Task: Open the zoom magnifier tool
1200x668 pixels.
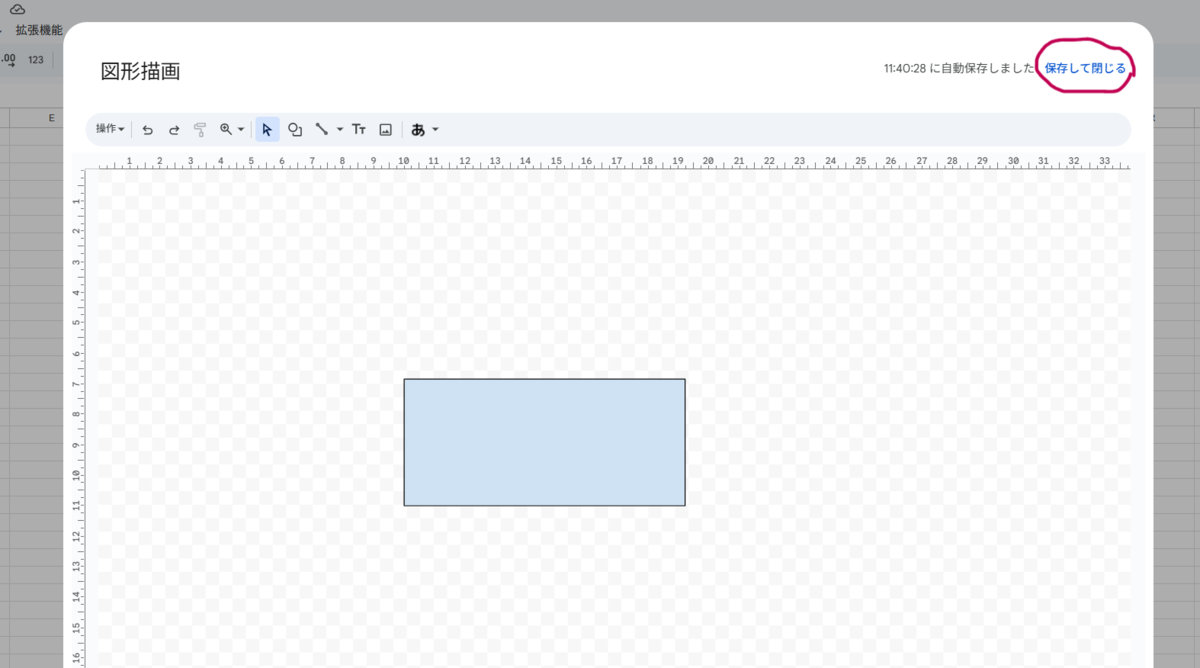Action: [226, 129]
